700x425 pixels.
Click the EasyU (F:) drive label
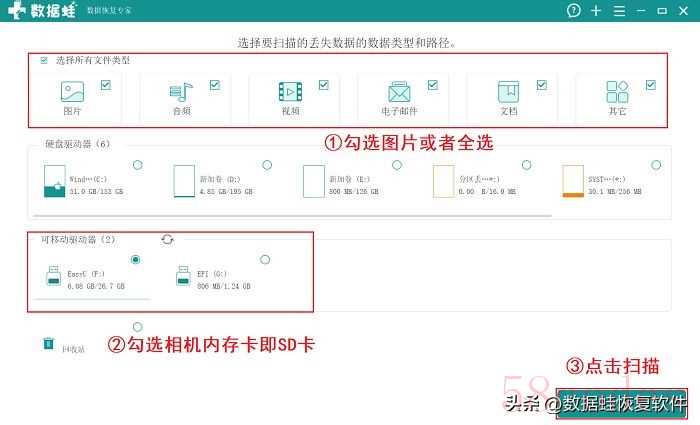(x=86, y=274)
